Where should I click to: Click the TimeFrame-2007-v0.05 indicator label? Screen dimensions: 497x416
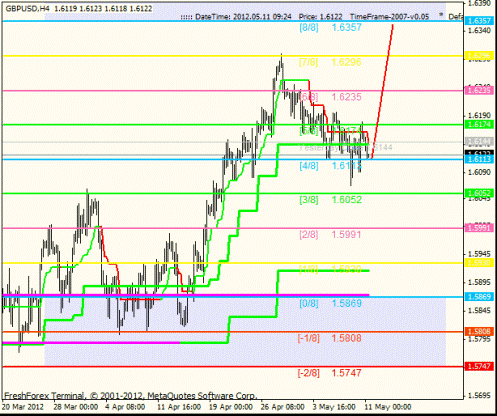pyautogui.click(x=389, y=17)
